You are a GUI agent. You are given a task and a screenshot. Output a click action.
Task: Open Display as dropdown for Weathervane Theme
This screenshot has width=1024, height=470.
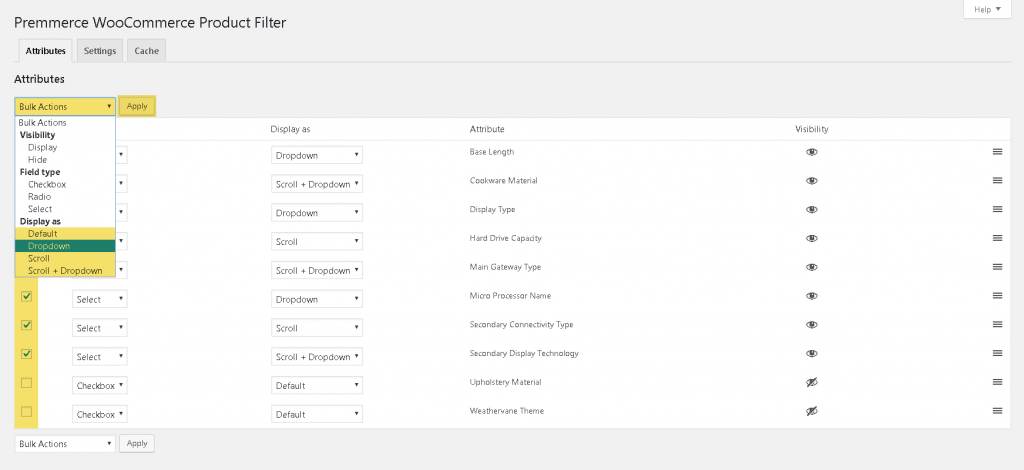point(317,414)
